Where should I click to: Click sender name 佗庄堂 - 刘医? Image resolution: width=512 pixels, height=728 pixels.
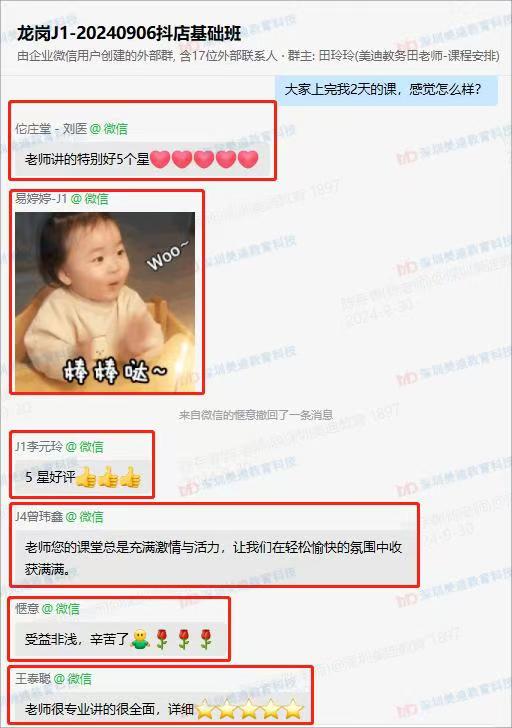point(51,129)
